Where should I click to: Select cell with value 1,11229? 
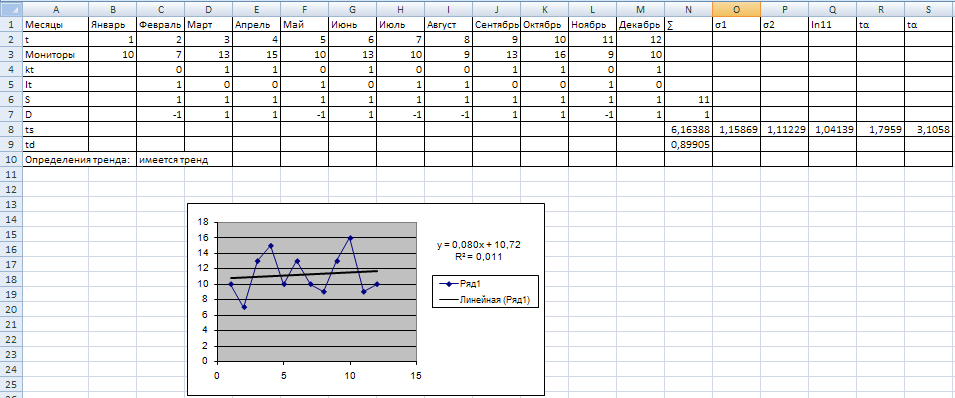click(x=784, y=129)
